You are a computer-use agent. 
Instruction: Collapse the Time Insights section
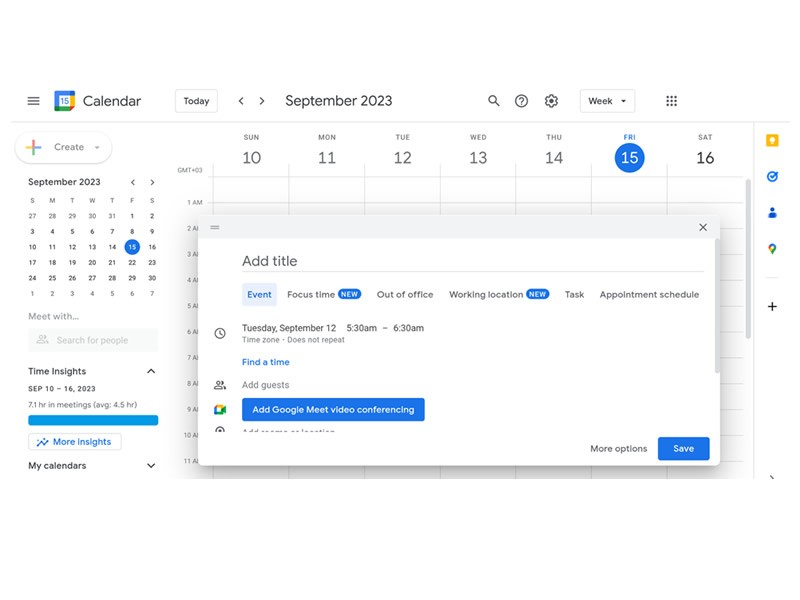(150, 371)
